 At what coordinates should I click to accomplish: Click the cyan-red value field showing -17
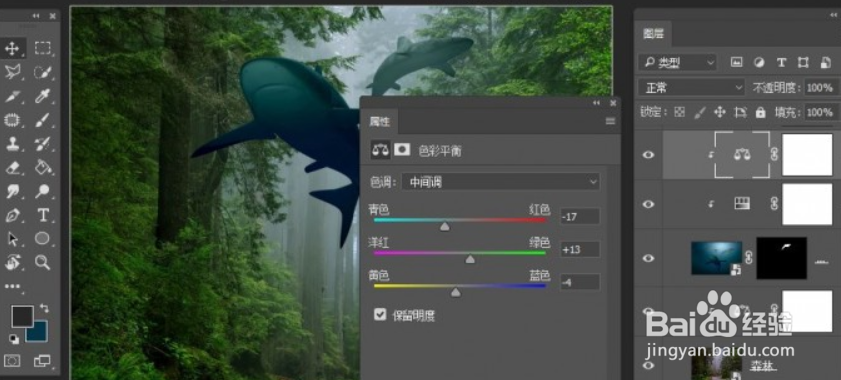click(580, 217)
